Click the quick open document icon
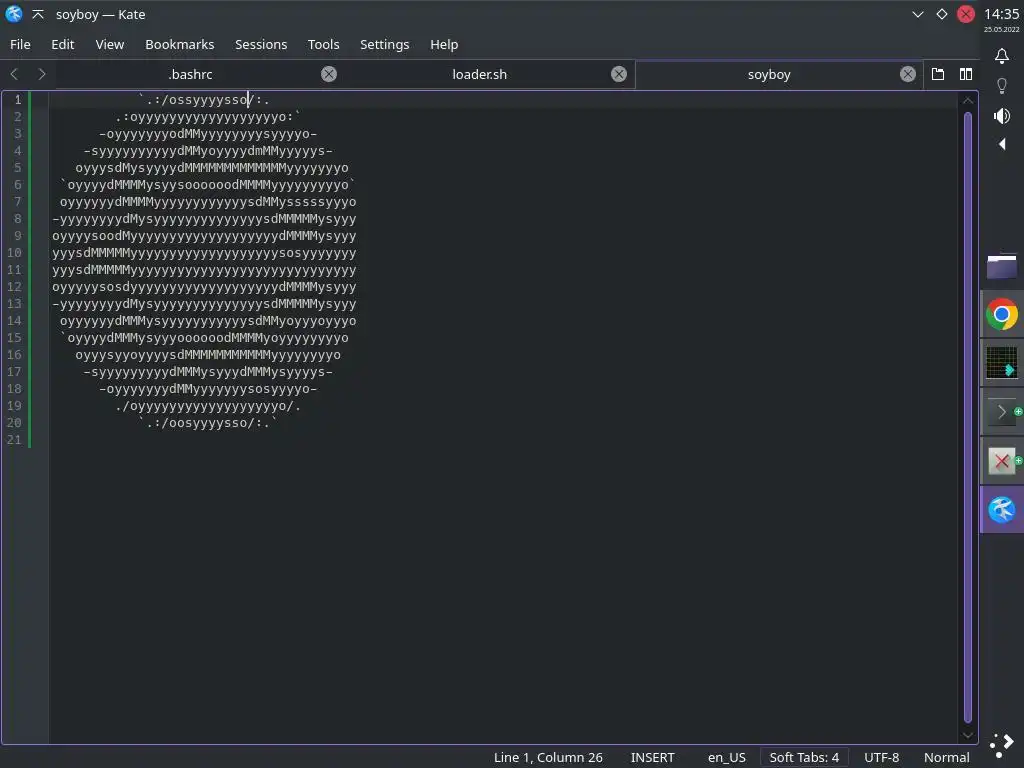 tap(938, 74)
